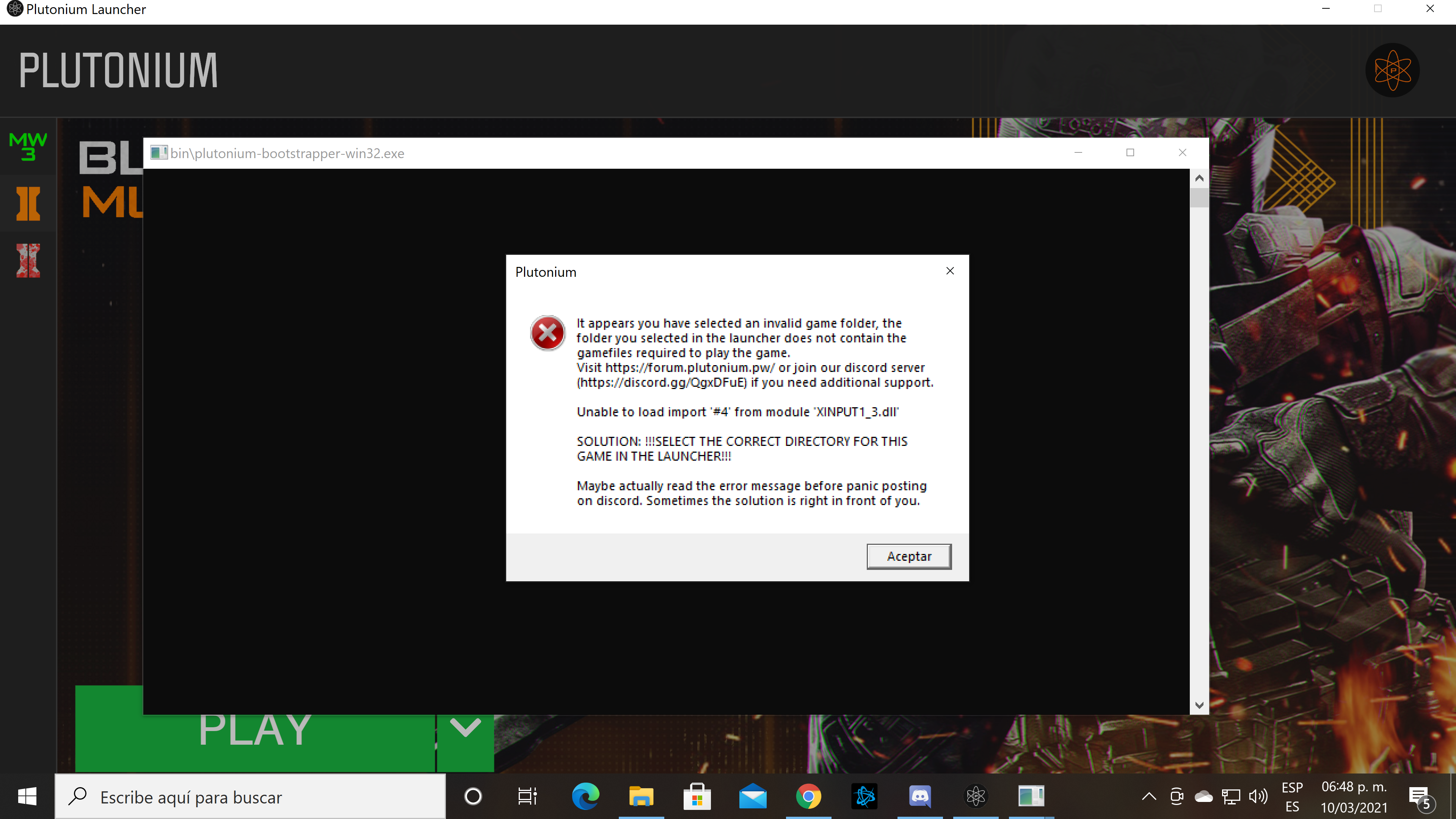Close the plutonium-bootstrapper console window

1182,152
